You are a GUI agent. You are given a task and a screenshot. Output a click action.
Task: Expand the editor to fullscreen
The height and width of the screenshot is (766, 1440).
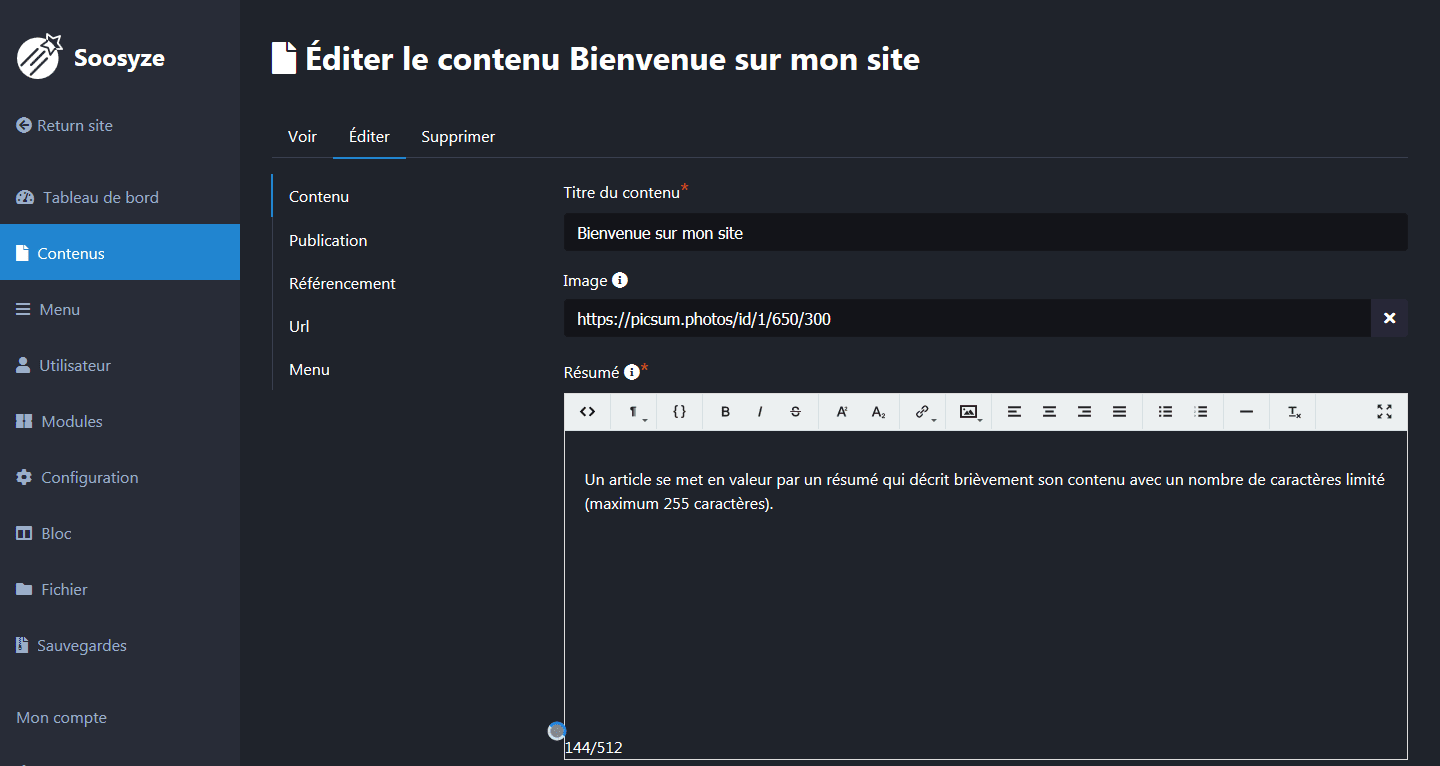click(x=1384, y=412)
